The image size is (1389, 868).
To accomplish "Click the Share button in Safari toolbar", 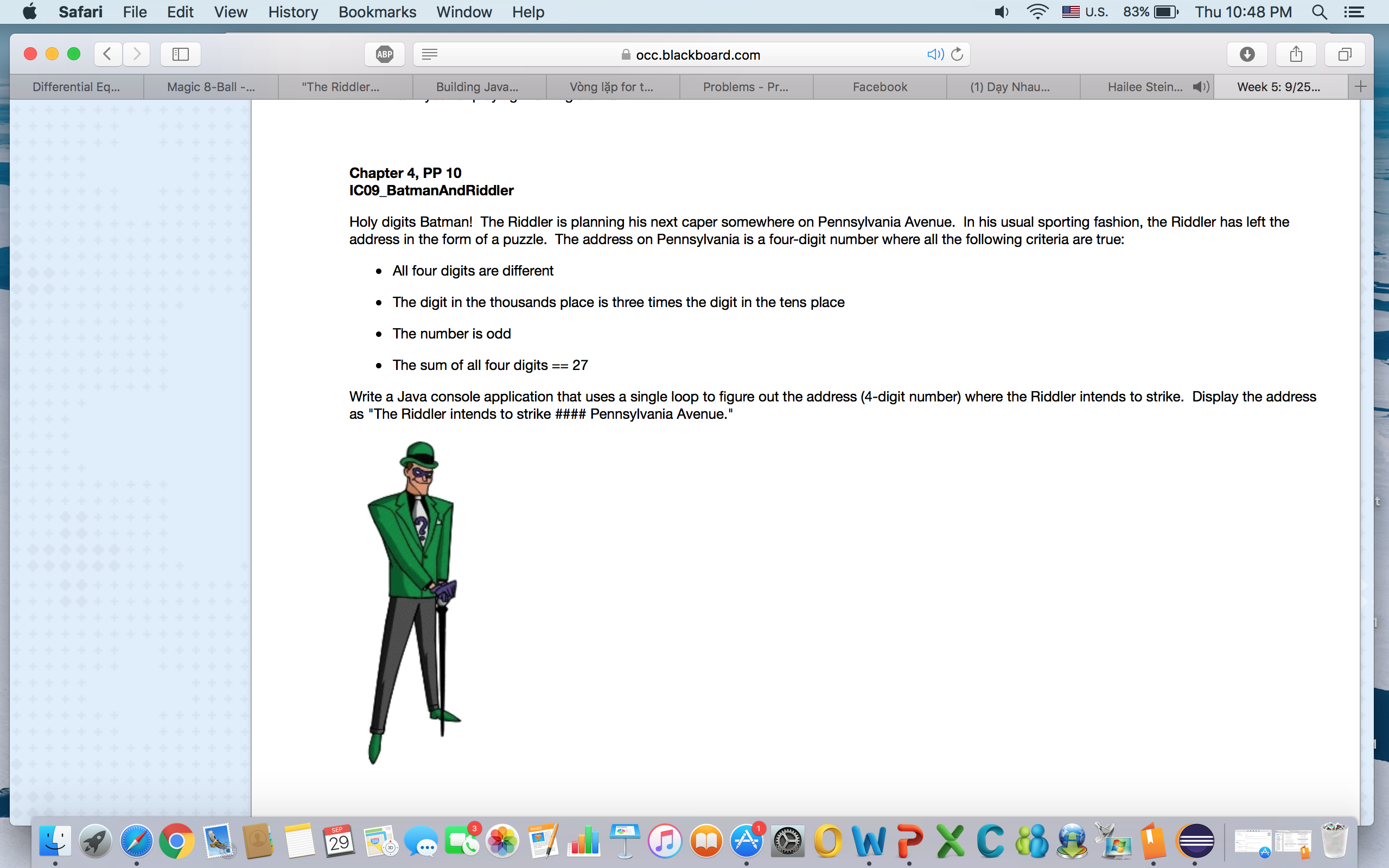I will tap(1296, 54).
